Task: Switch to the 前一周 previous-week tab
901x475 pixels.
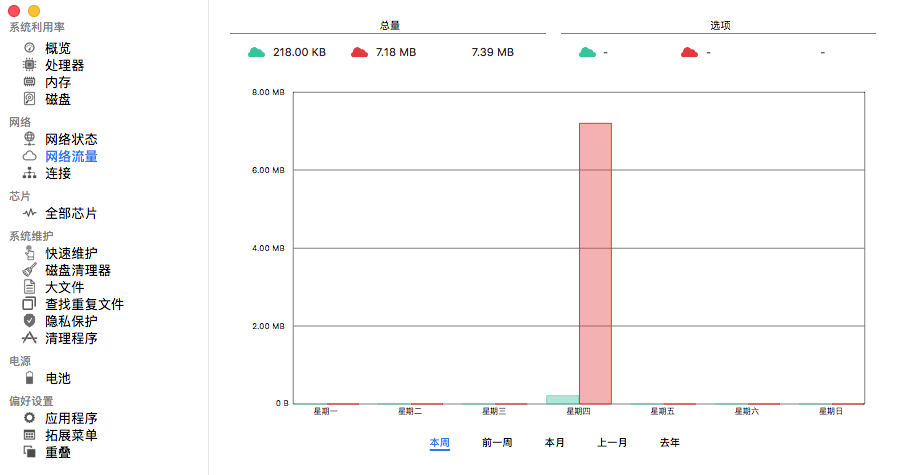Action: pos(497,443)
